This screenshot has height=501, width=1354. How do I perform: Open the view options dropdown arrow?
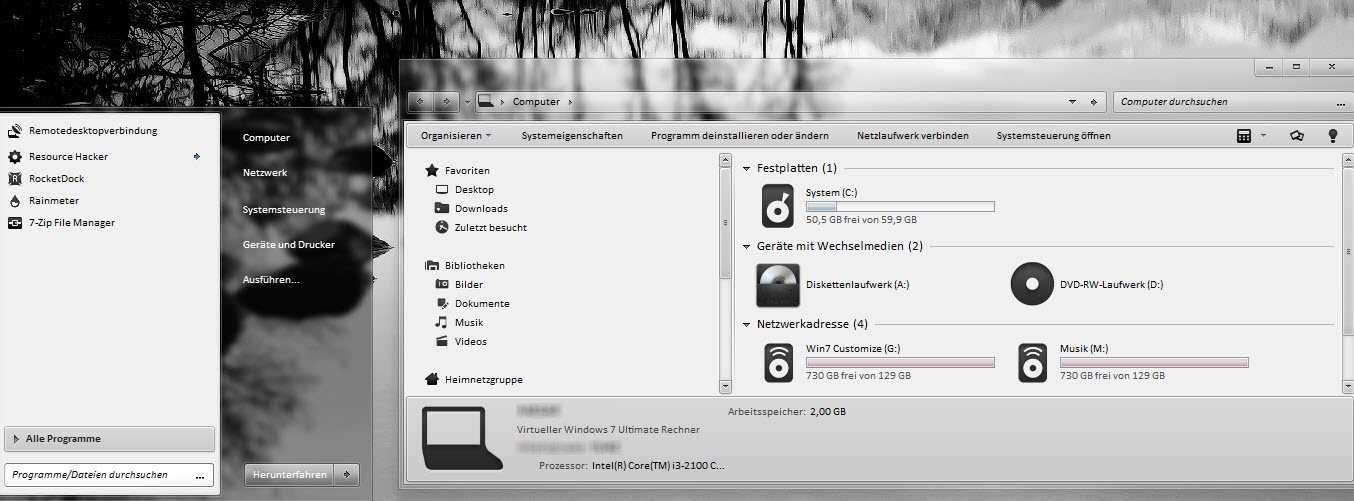pyautogui.click(x=1263, y=136)
